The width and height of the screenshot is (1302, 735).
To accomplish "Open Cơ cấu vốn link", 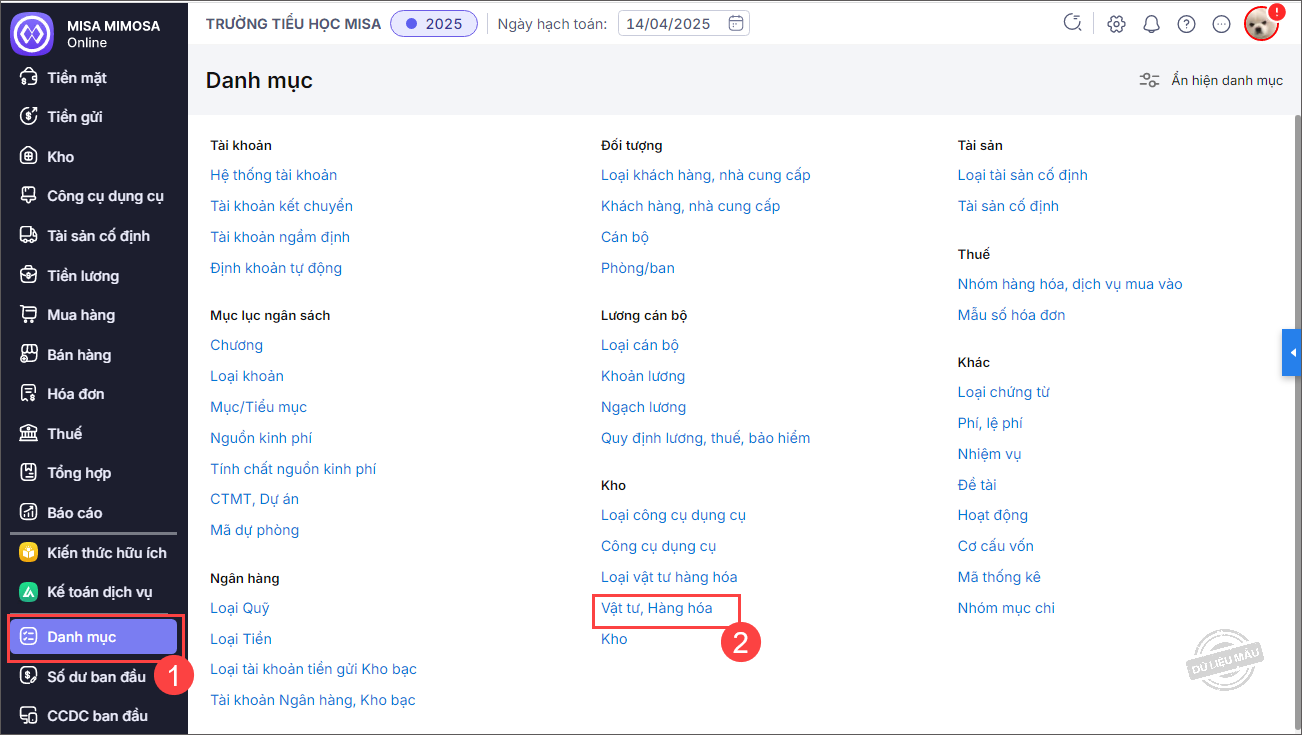I will pyautogui.click(x=996, y=546).
